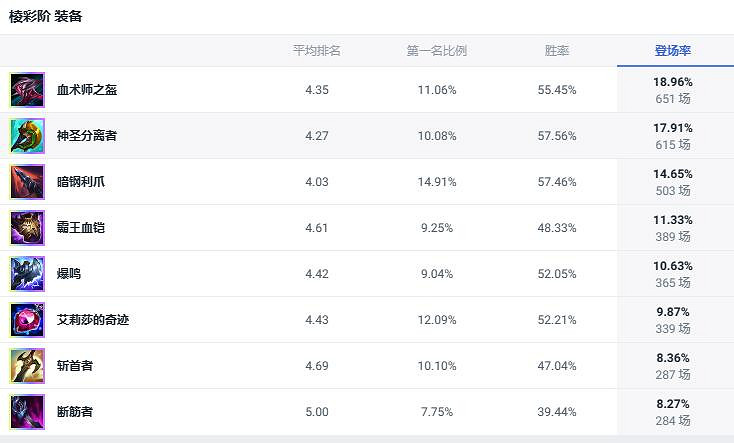Click the 神圣分离者 item icon
This screenshot has height=443, width=734.
point(27,136)
